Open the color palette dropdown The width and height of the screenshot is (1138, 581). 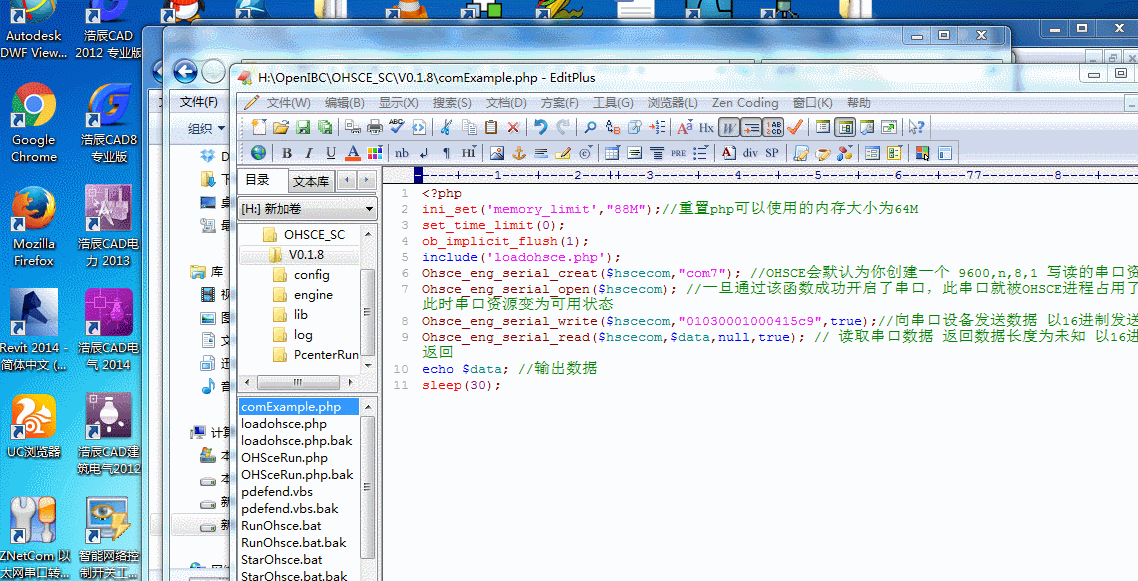(x=375, y=153)
